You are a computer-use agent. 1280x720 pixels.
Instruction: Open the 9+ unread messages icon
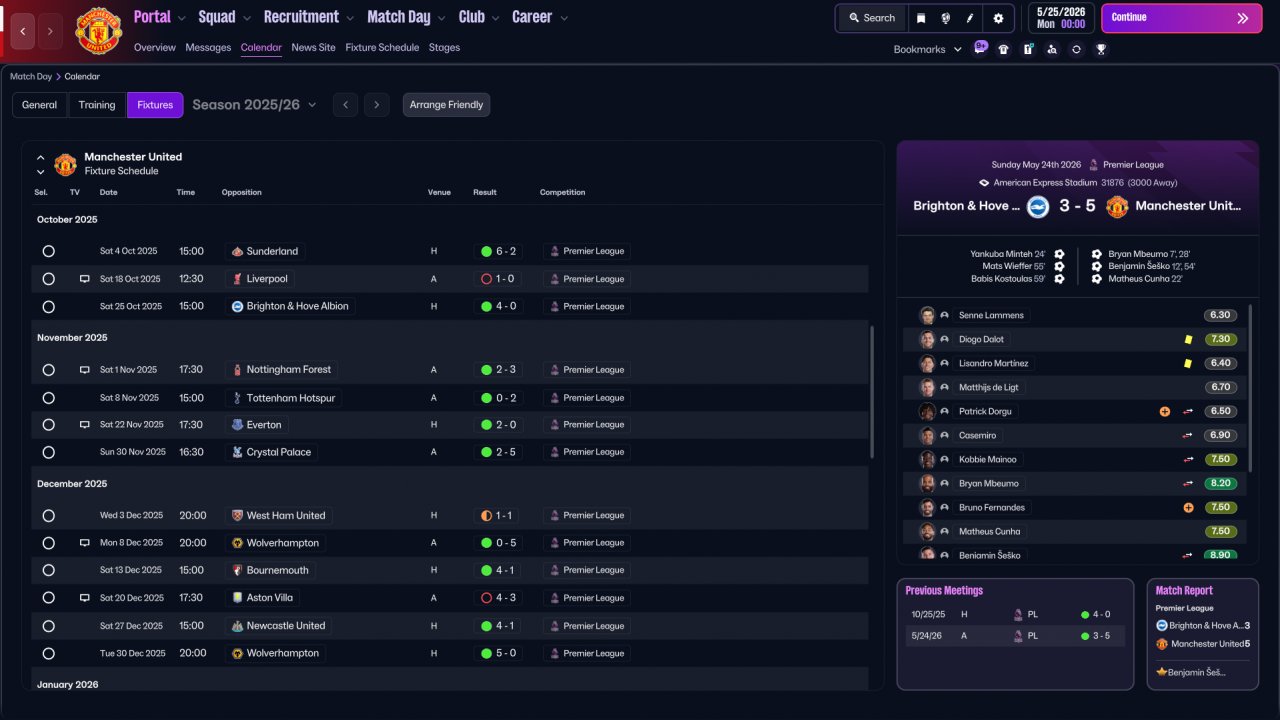(980, 48)
